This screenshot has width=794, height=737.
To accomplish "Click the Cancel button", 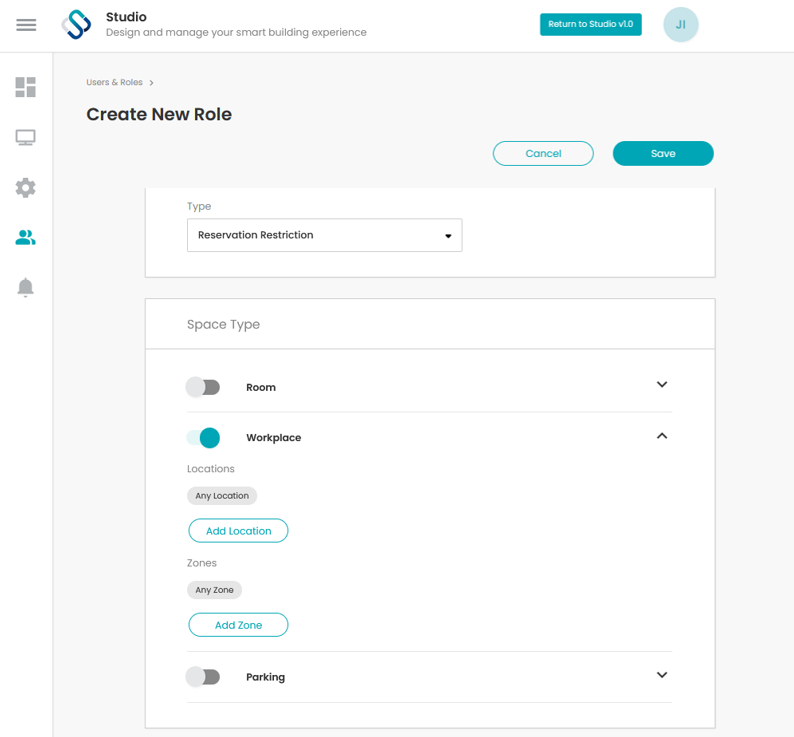I will click(x=543, y=153).
